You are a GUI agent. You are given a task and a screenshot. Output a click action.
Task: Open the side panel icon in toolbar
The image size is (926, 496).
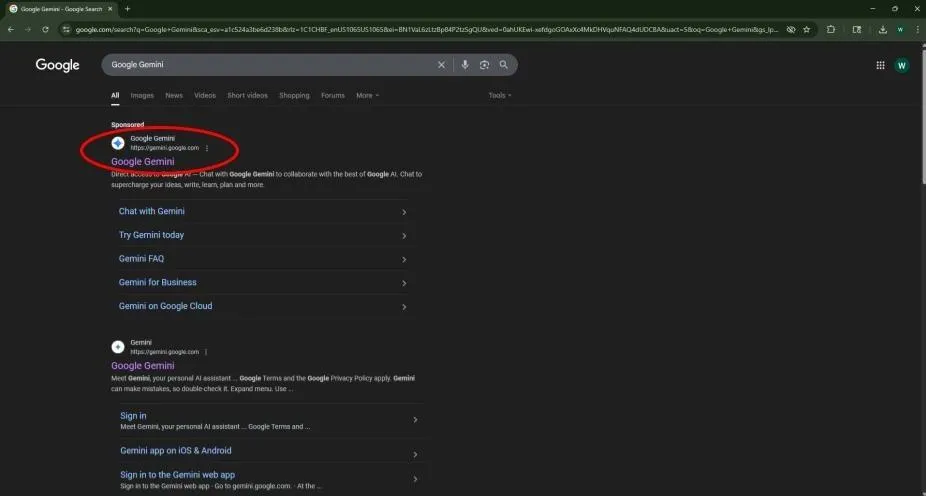[x=857, y=30]
